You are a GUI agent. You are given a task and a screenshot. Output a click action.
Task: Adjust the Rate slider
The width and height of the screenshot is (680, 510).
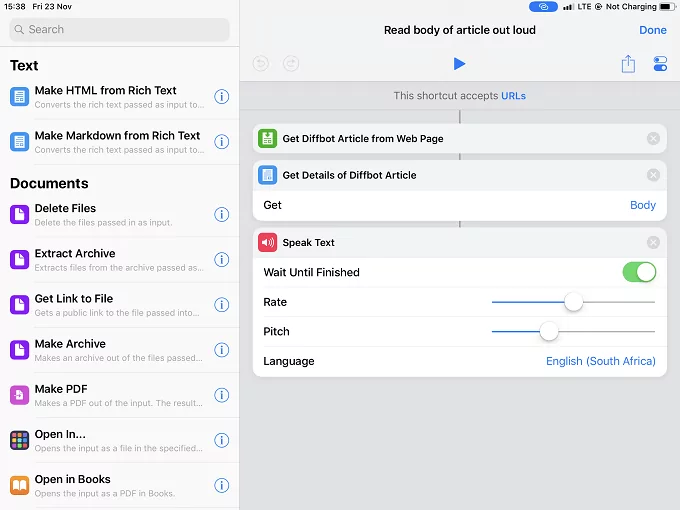pos(573,302)
